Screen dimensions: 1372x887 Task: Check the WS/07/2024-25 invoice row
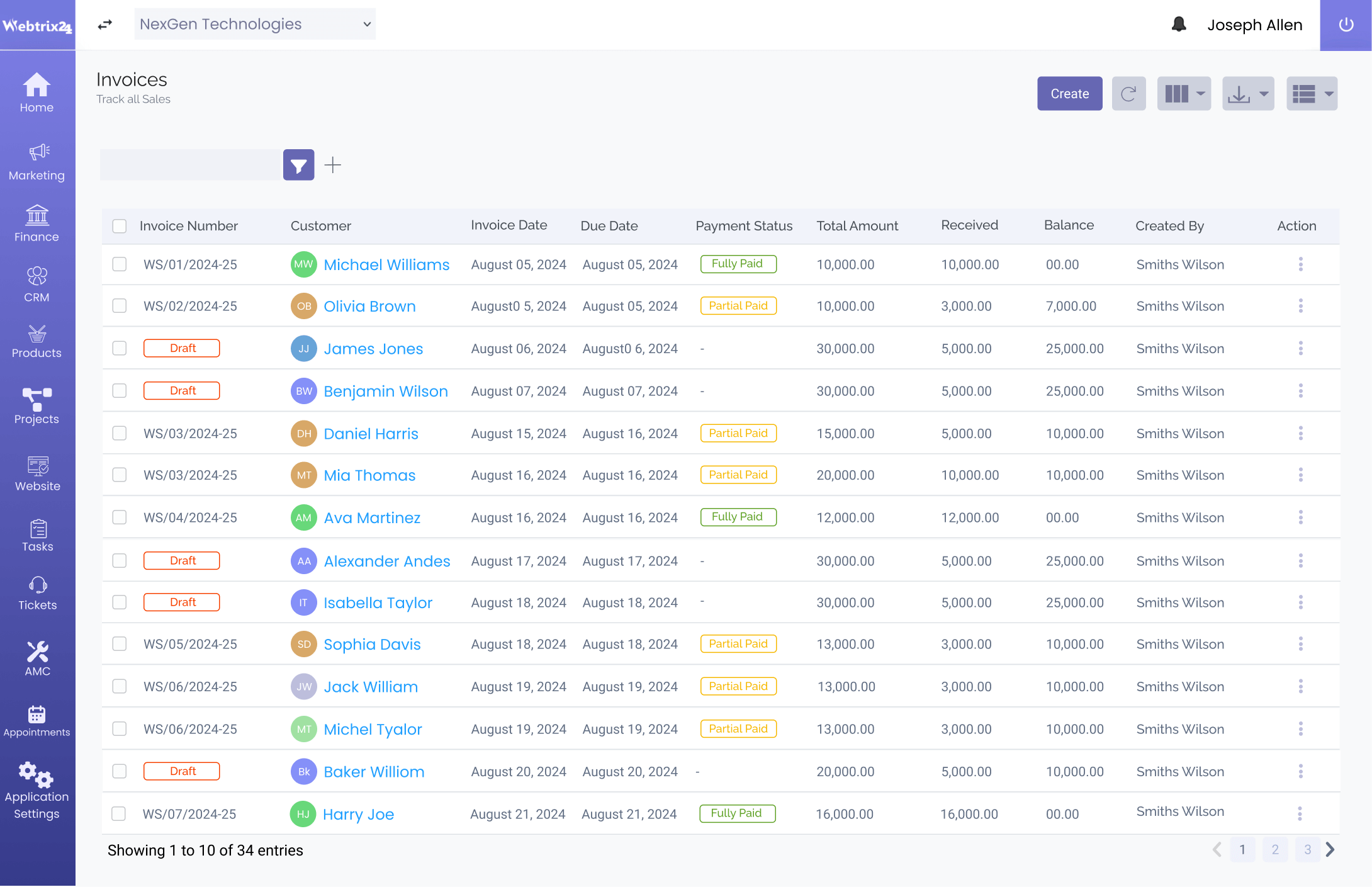tap(118, 813)
